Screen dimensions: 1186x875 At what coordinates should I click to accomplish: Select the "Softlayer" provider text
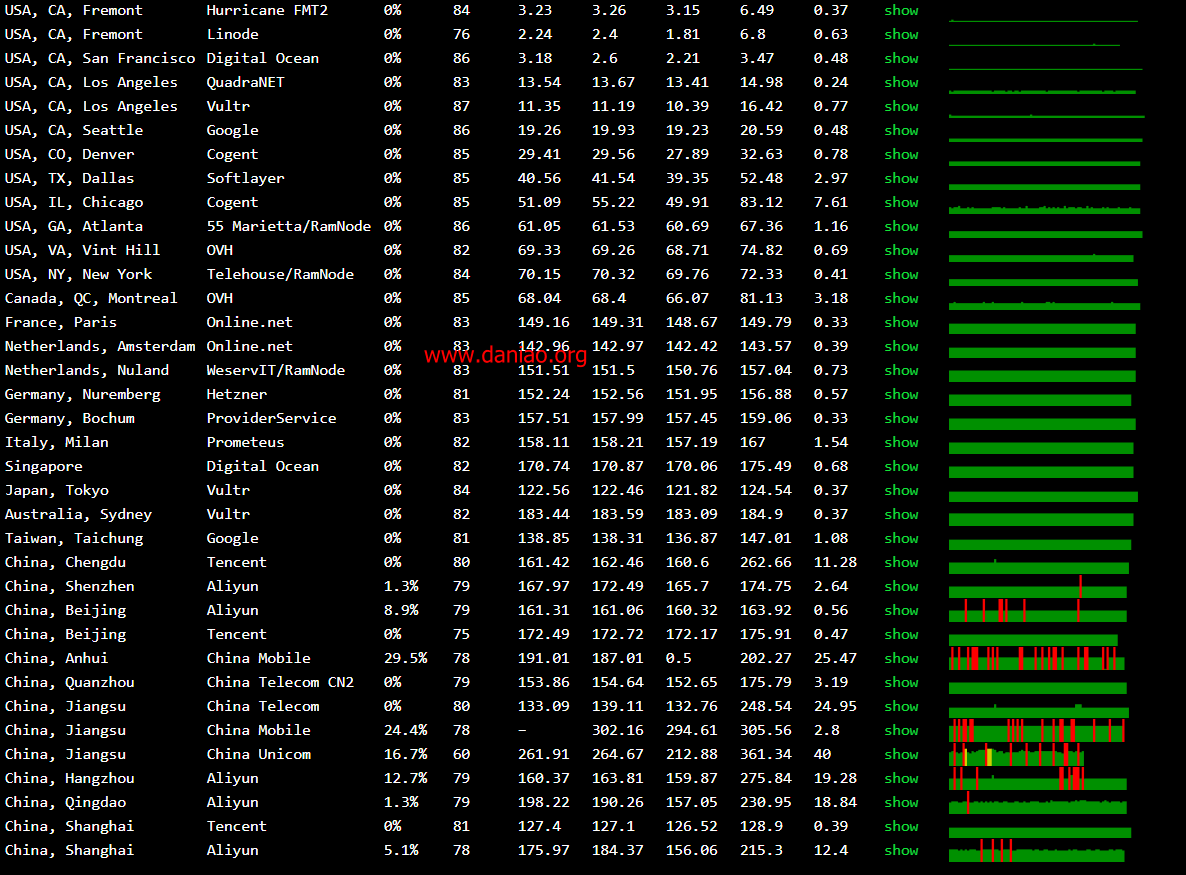click(x=245, y=178)
